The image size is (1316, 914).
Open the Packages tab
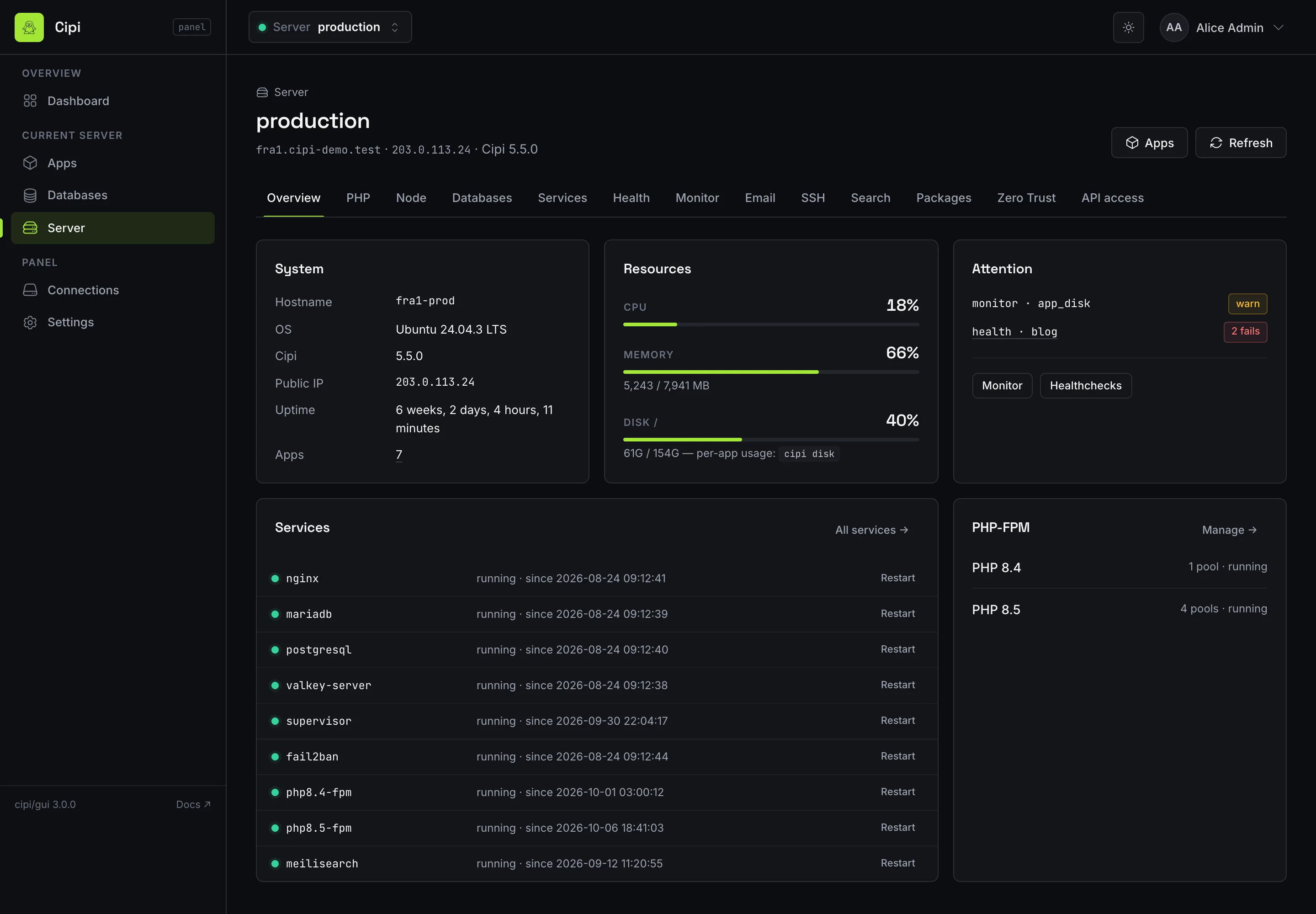click(x=943, y=198)
